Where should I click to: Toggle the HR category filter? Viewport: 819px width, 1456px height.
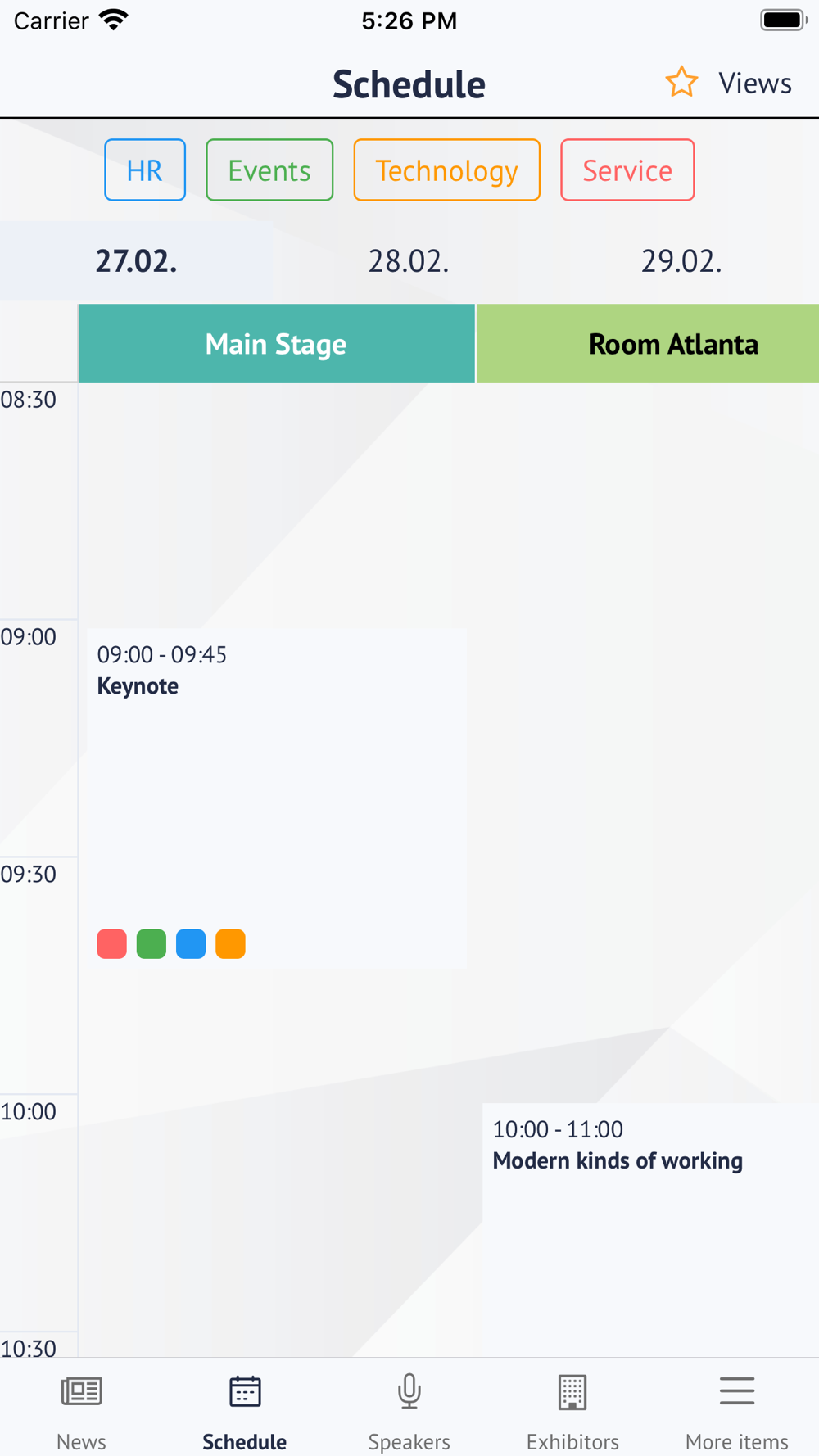[x=145, y=170]
